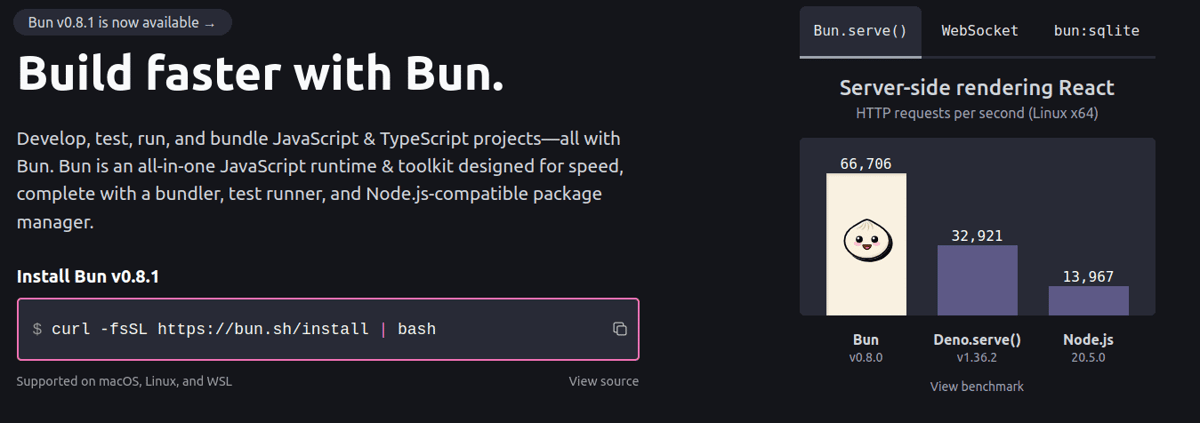1200x423 pixels.
Task: Switch to the WebSocket tab
Action: pos(980,31)
